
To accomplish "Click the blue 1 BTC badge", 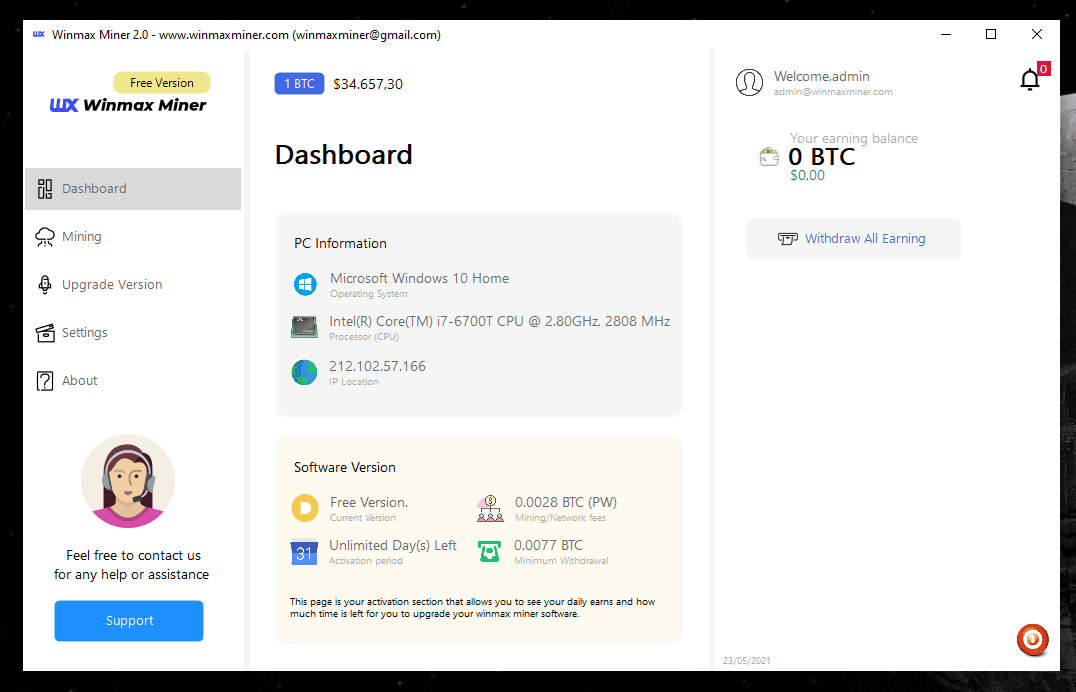I will (299, 83).
